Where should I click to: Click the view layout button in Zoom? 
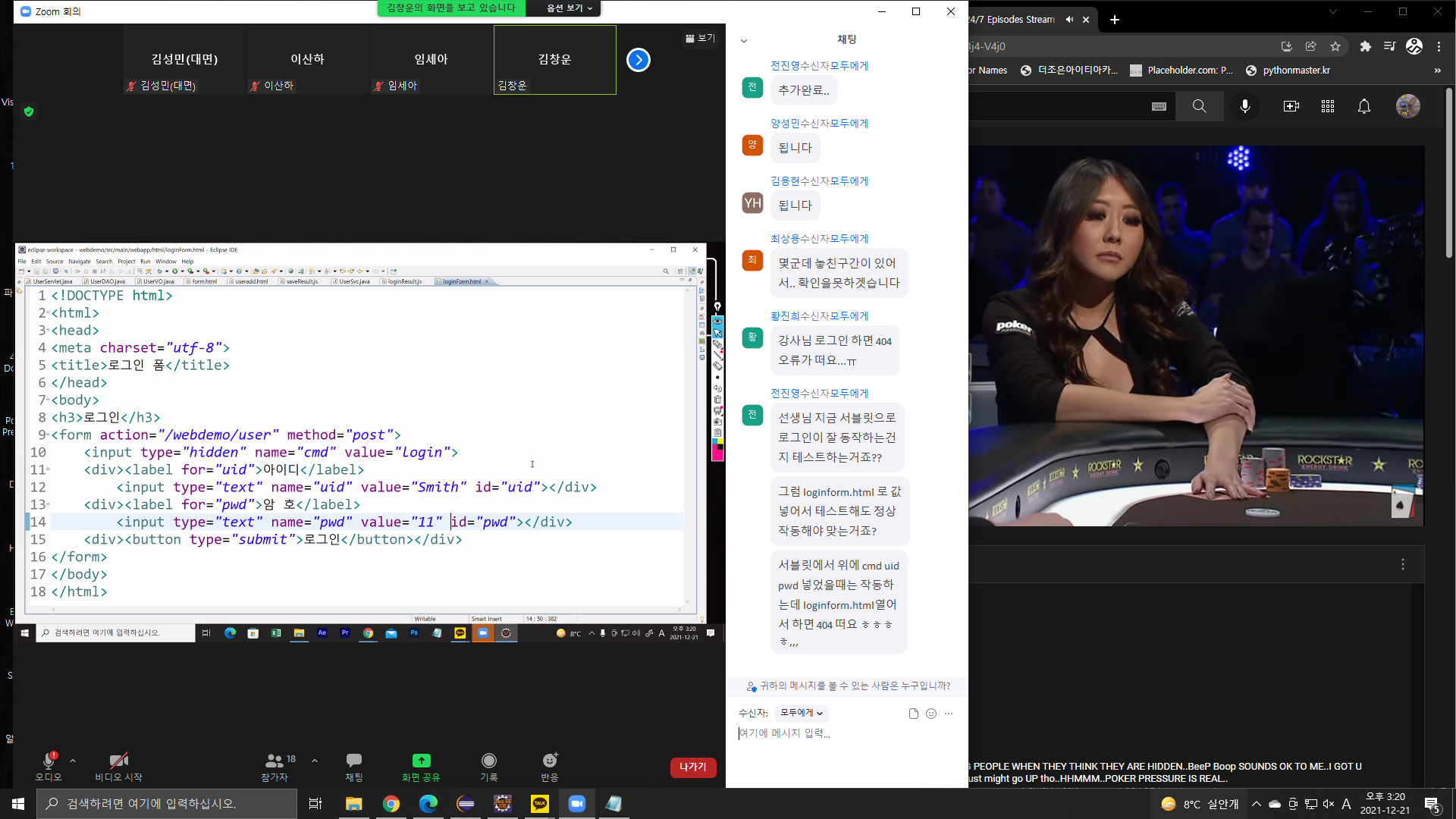click(x=700, y=38)
